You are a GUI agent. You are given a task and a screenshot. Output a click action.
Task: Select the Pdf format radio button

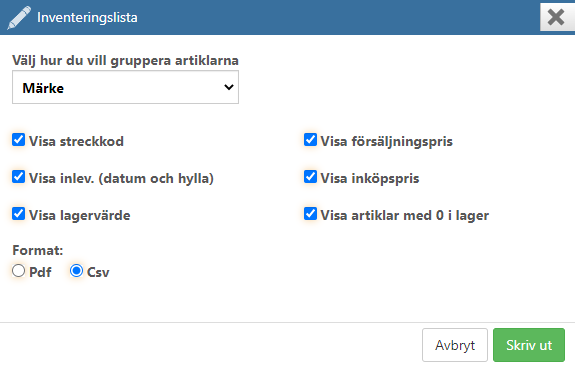(18, 271)
